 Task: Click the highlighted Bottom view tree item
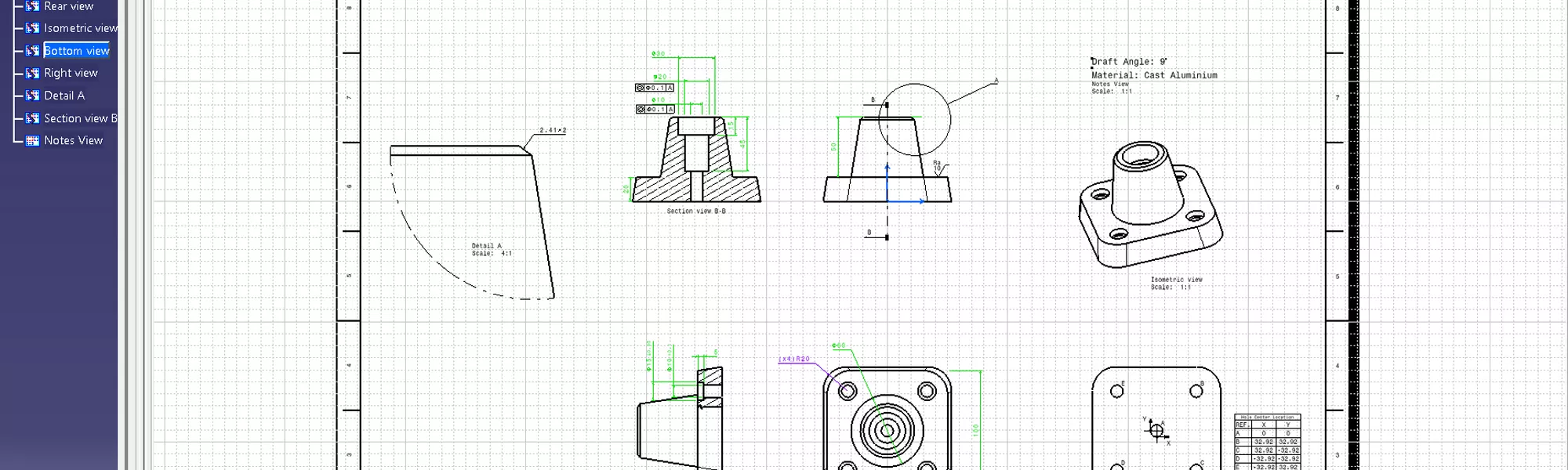pos(76,51)
